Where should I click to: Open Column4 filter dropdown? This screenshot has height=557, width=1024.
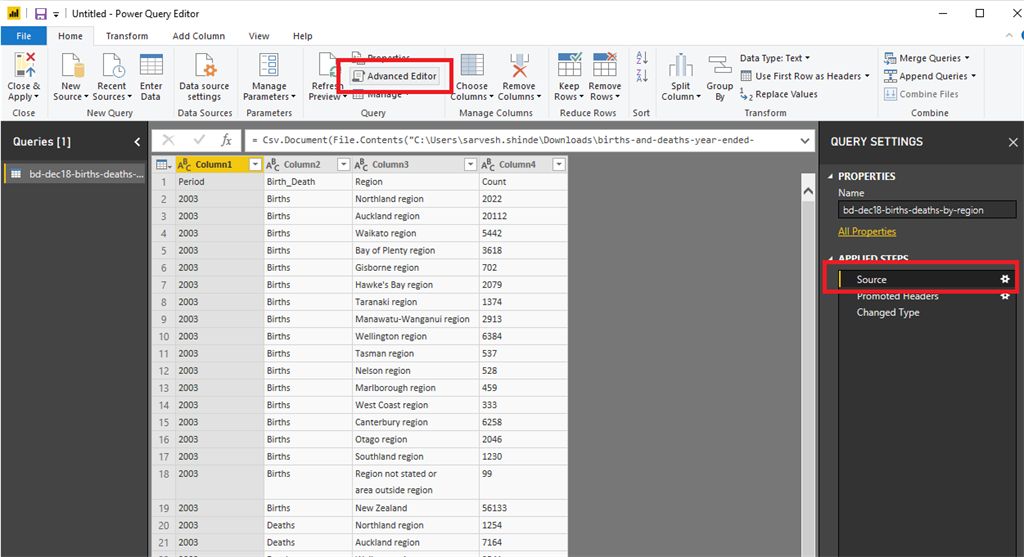pos(558,165)
